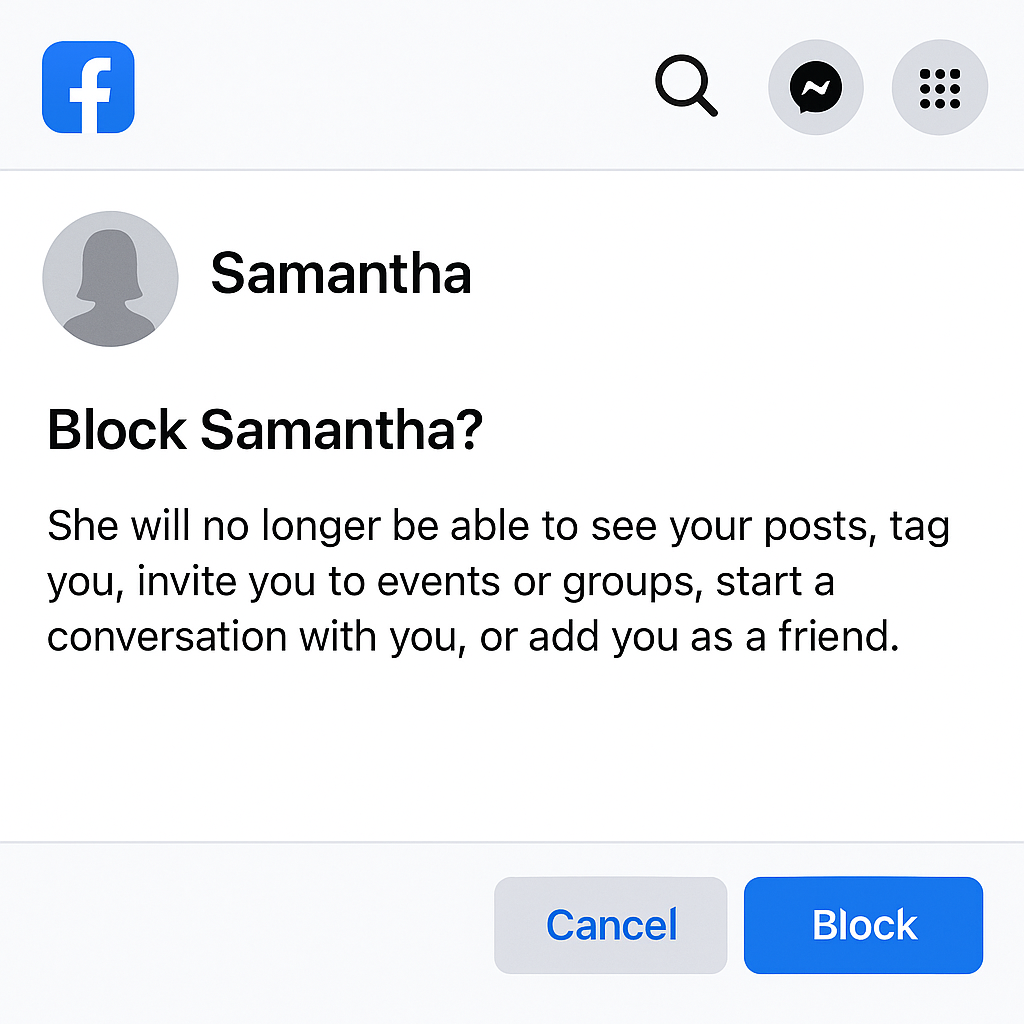Cancel blocking Samantha
The image size is (1024, 1024).
pos(610,925)
